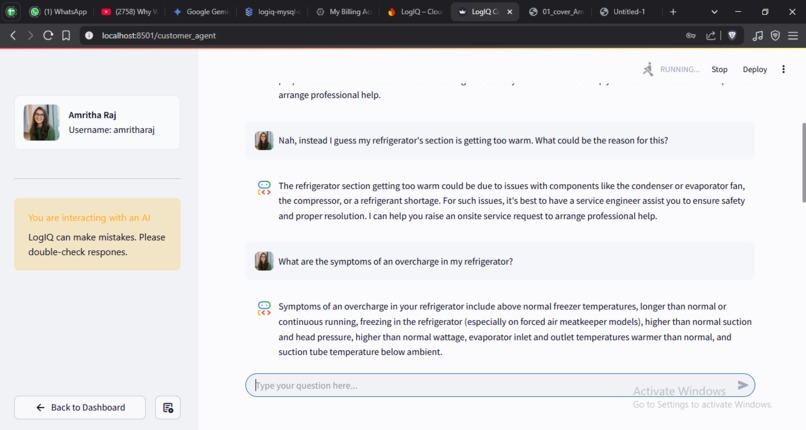Open the Streamlit three-dot menu
The height and width of the screenshot is (430, 806).
point(783,69)
